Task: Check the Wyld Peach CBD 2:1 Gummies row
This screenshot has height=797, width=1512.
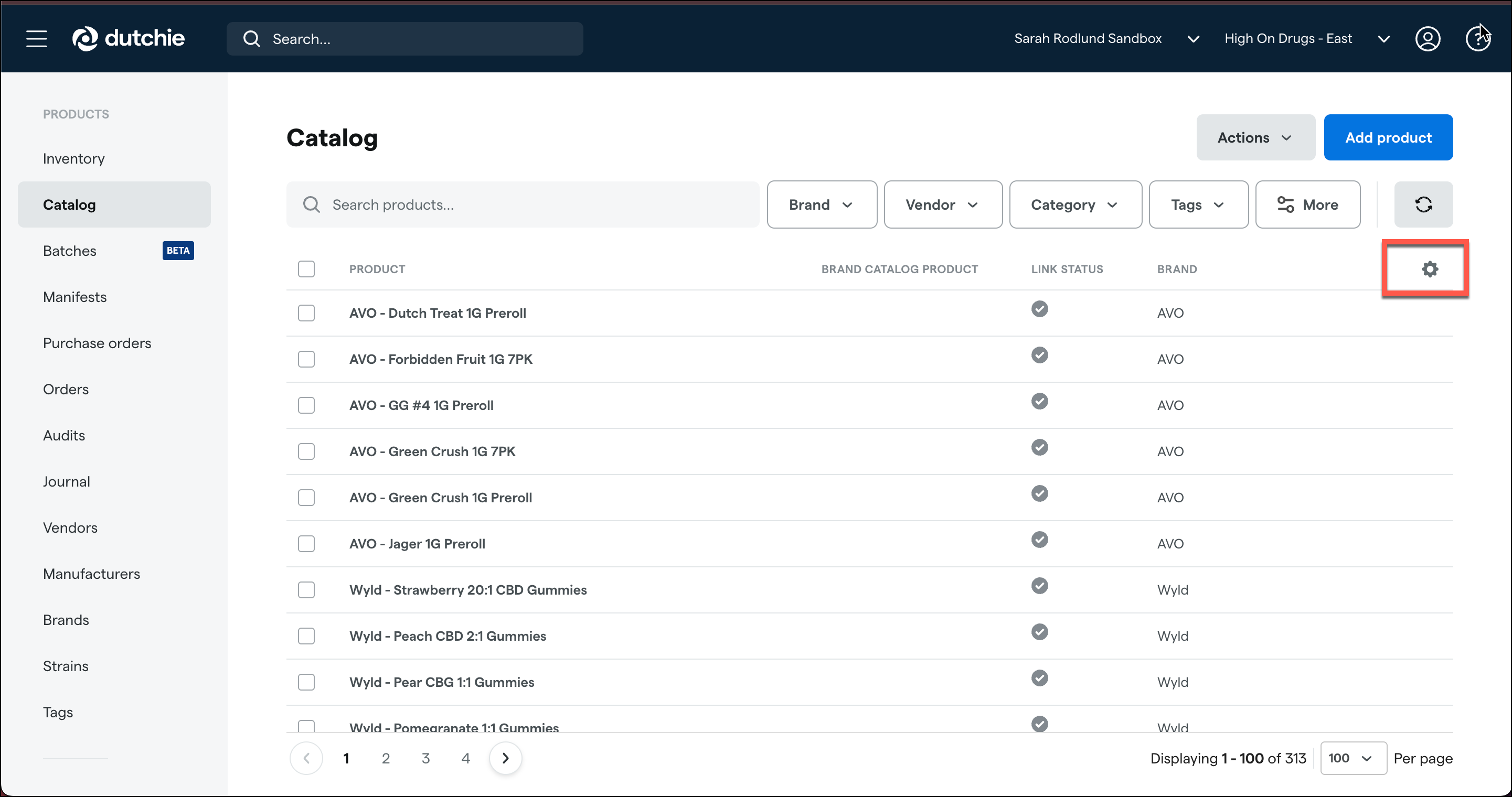Action: (306, 637)
